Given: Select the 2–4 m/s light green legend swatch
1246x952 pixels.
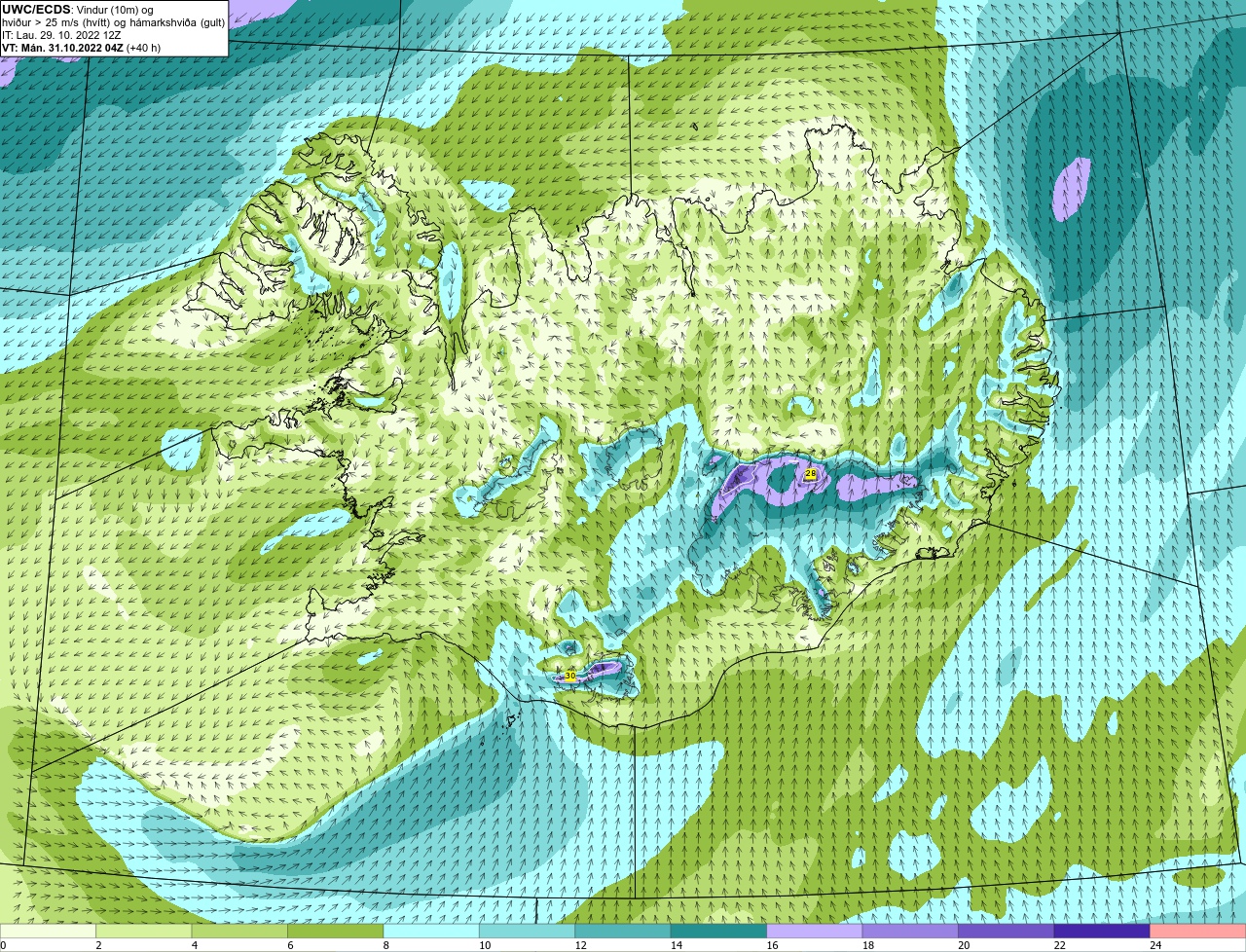Looking at the screenshot, I should [x=144, y=932].
